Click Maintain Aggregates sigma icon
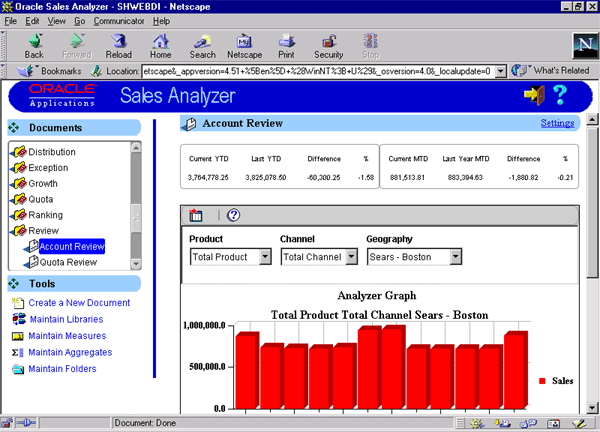This screenshot has width=600, height=432. point(18,352)
